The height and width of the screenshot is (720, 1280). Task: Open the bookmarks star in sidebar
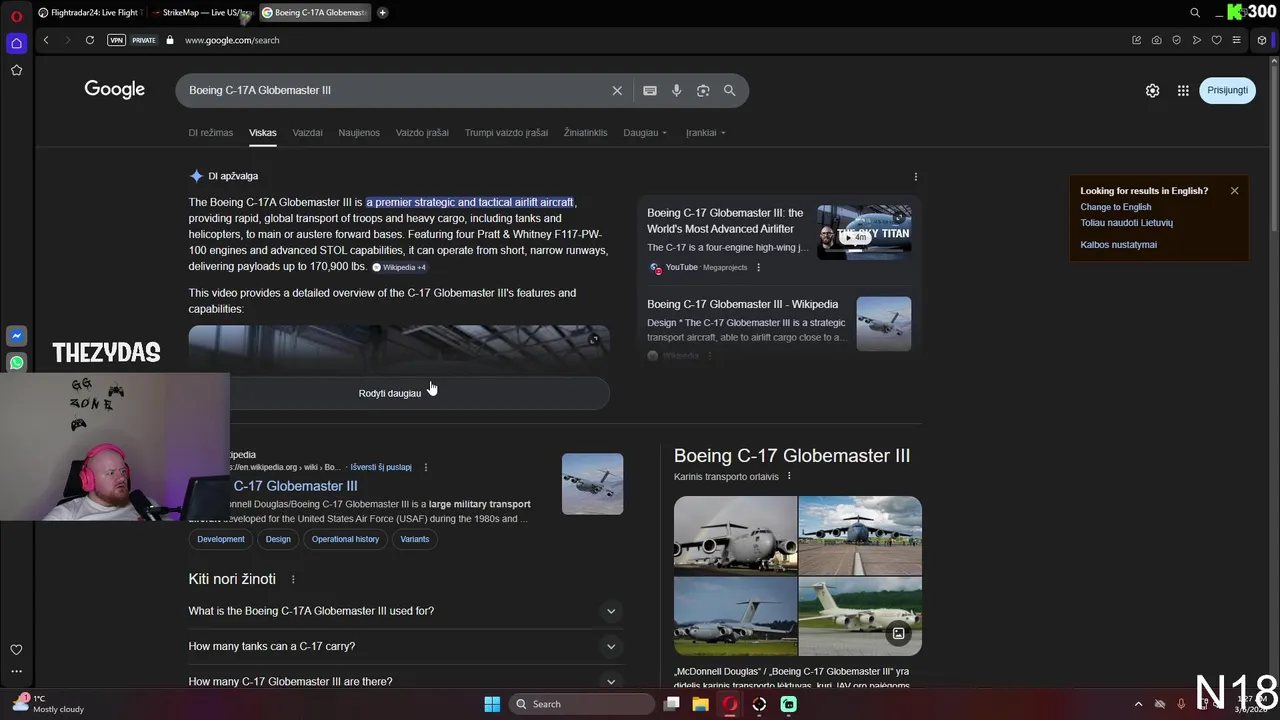(16, 70)
